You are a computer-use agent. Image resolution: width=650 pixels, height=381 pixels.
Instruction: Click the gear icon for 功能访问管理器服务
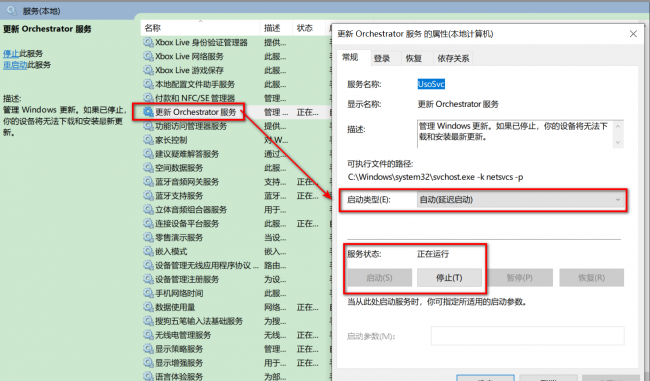pos(148,126)
